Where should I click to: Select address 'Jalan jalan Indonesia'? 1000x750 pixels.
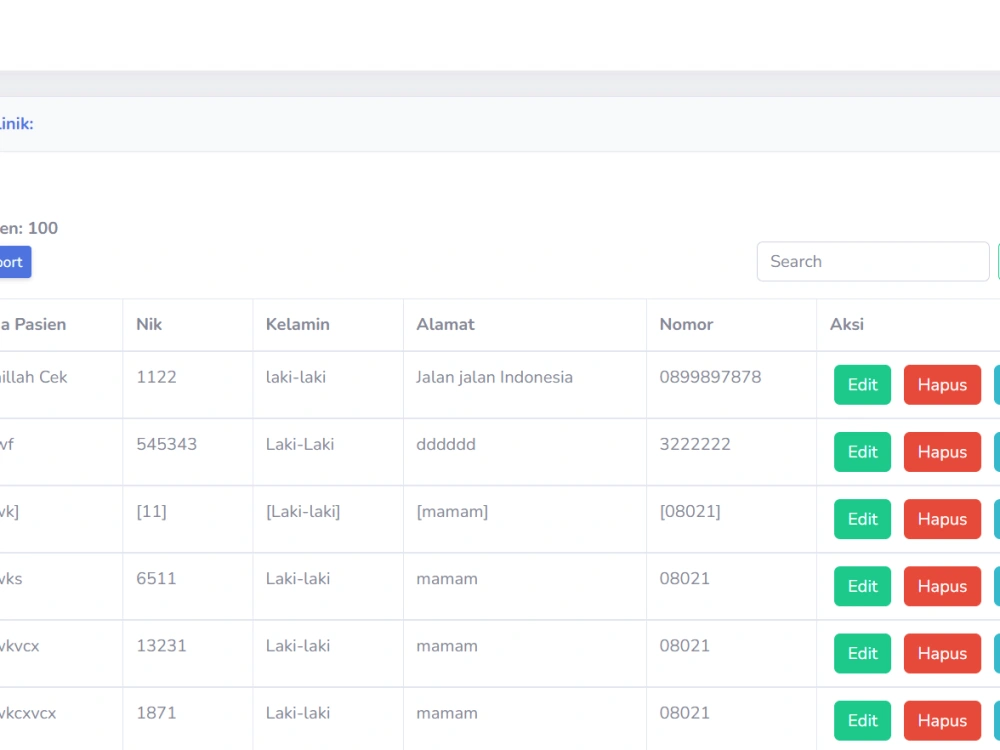click(494, 378)
